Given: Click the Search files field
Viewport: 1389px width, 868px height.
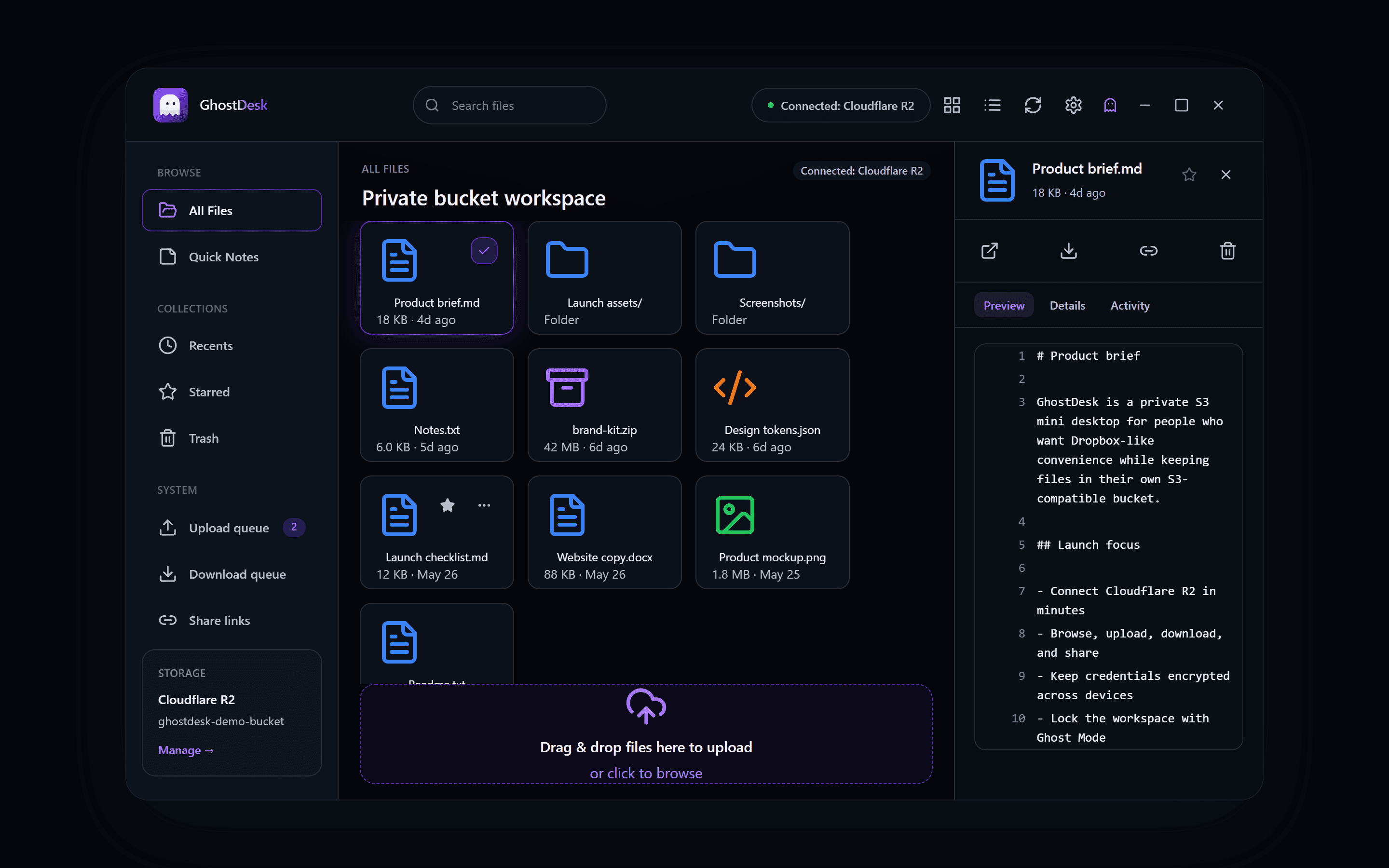Looking at the screenshot, I should pyautogui.click(x=510, y=105).
